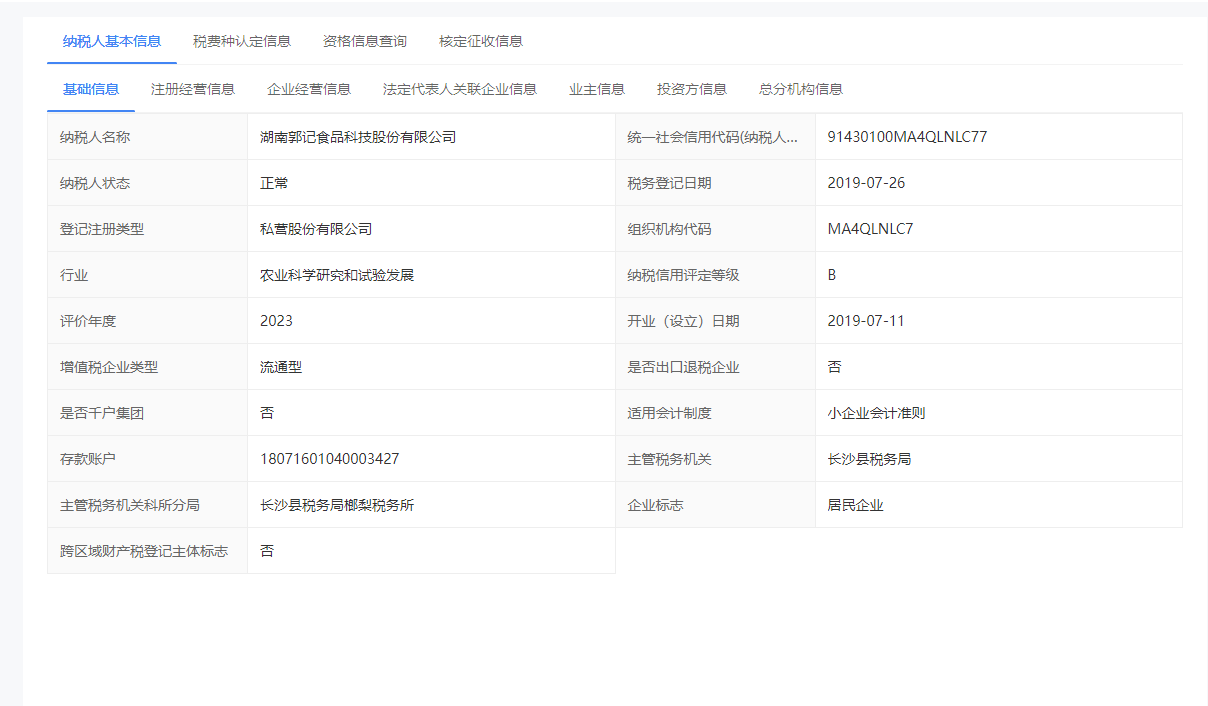Click the truncated 统一社会信用代码 label cell
Screen dimensions: 1208x706
713,137
